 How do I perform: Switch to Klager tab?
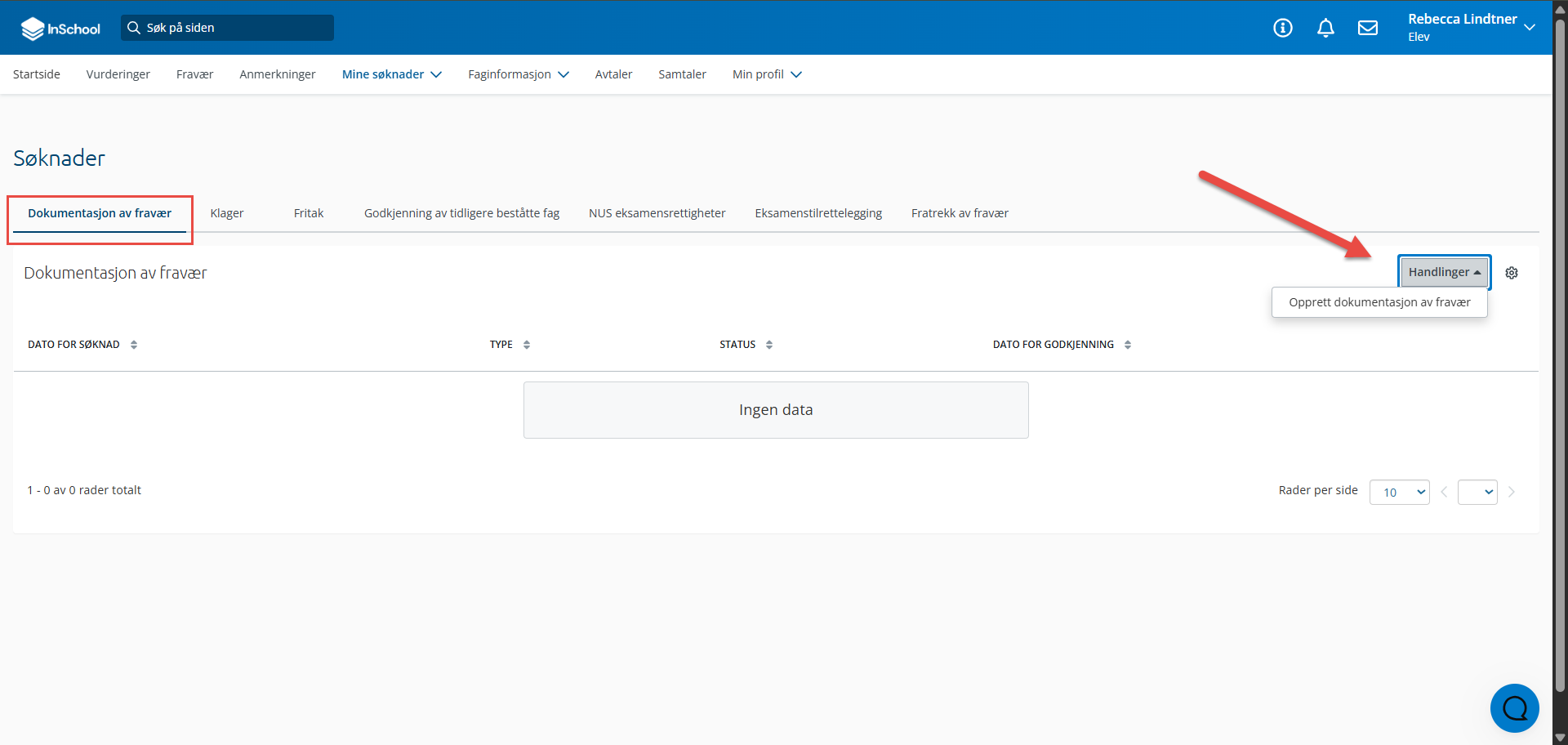point(227,213)
